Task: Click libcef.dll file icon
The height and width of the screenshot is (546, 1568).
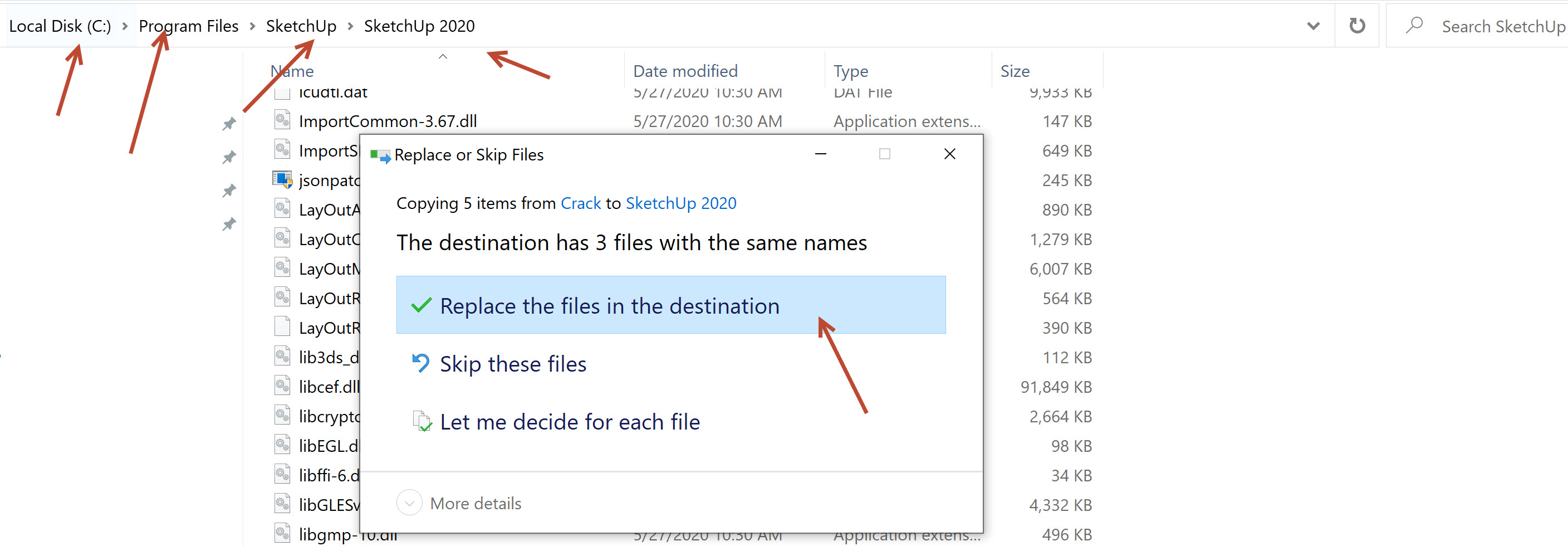Action: [x=282, y=386]
